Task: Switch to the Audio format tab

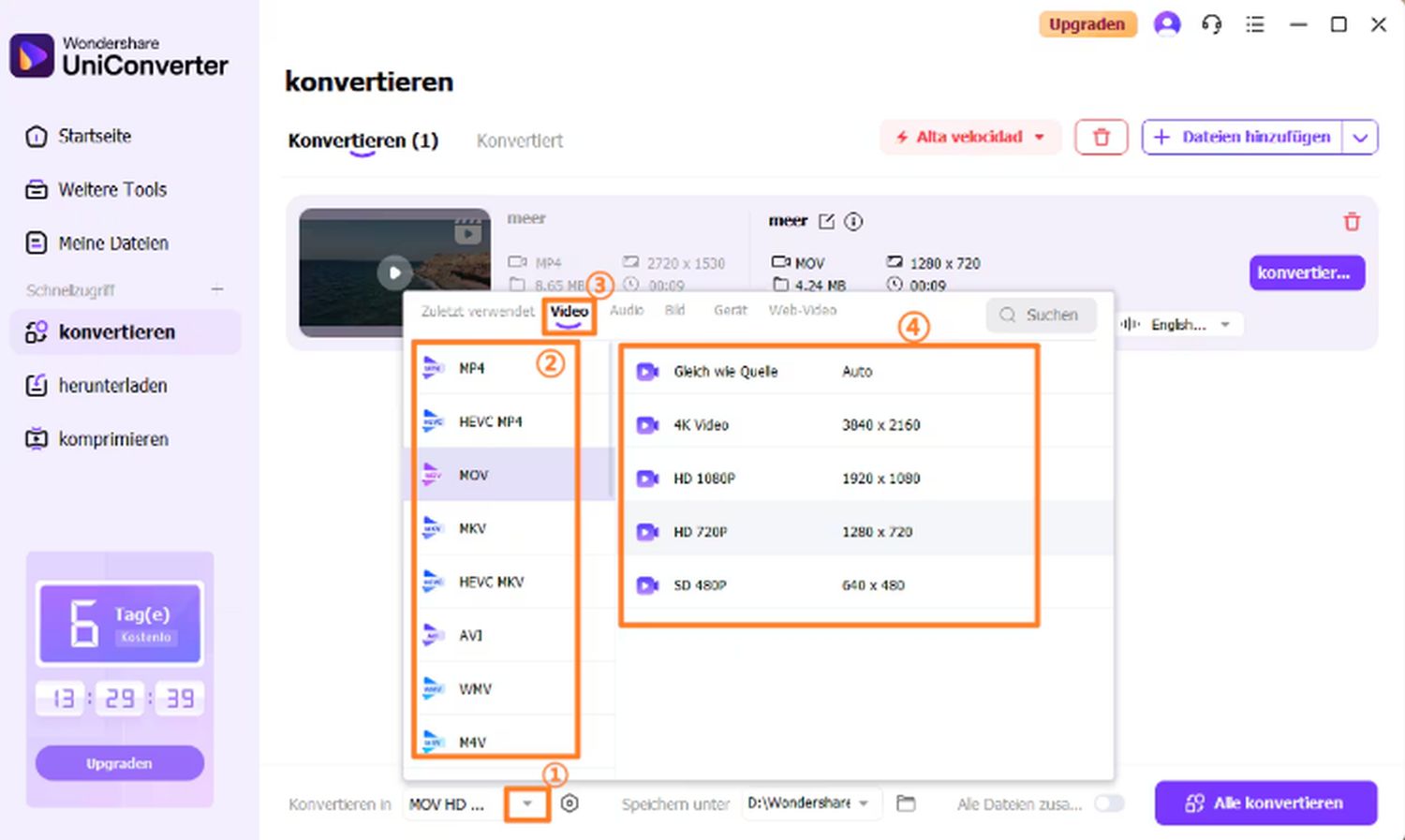Action: [x=627, y=311]
